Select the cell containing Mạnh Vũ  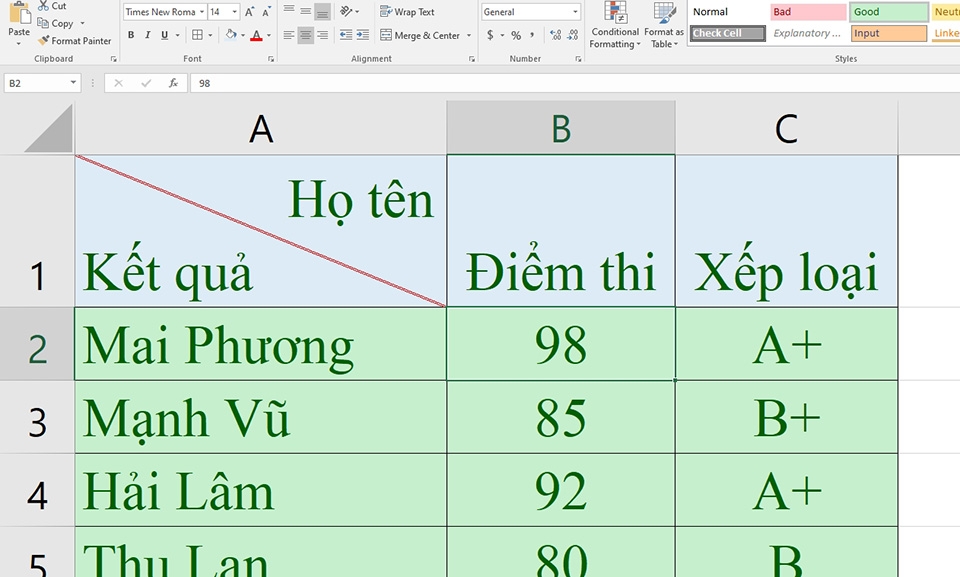(x=261, y=417)
